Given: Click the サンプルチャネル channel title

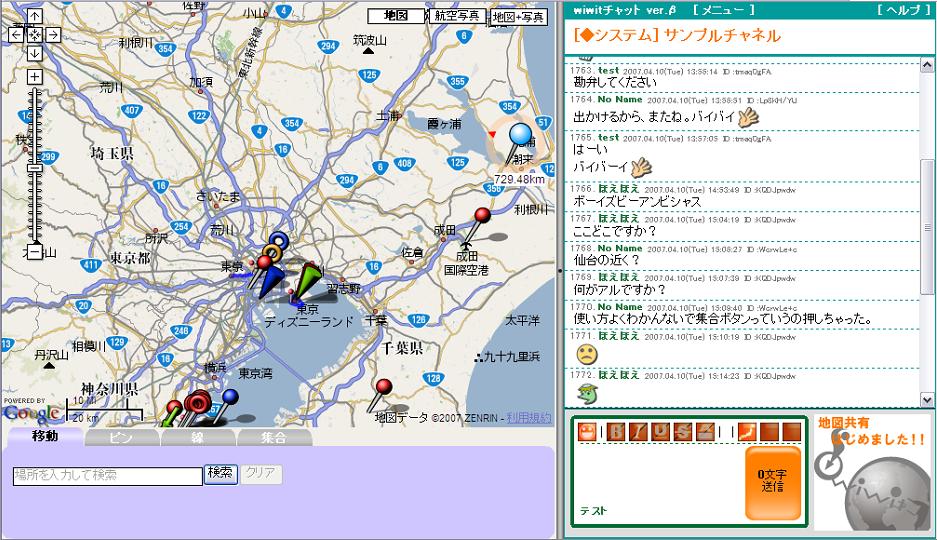Looking at the screenshot, I should [x=722, y=36].
